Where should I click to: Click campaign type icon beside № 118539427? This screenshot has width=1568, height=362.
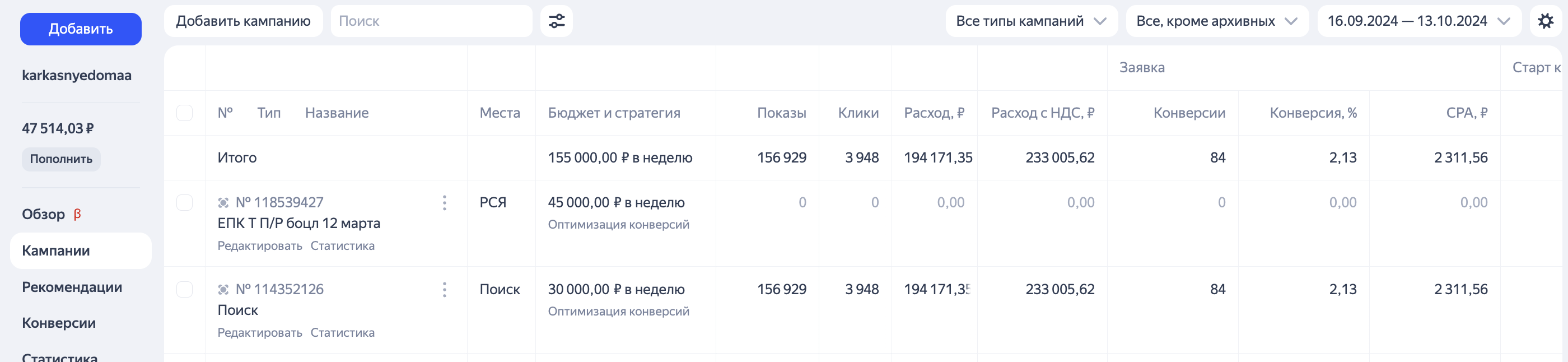point(223,201)
